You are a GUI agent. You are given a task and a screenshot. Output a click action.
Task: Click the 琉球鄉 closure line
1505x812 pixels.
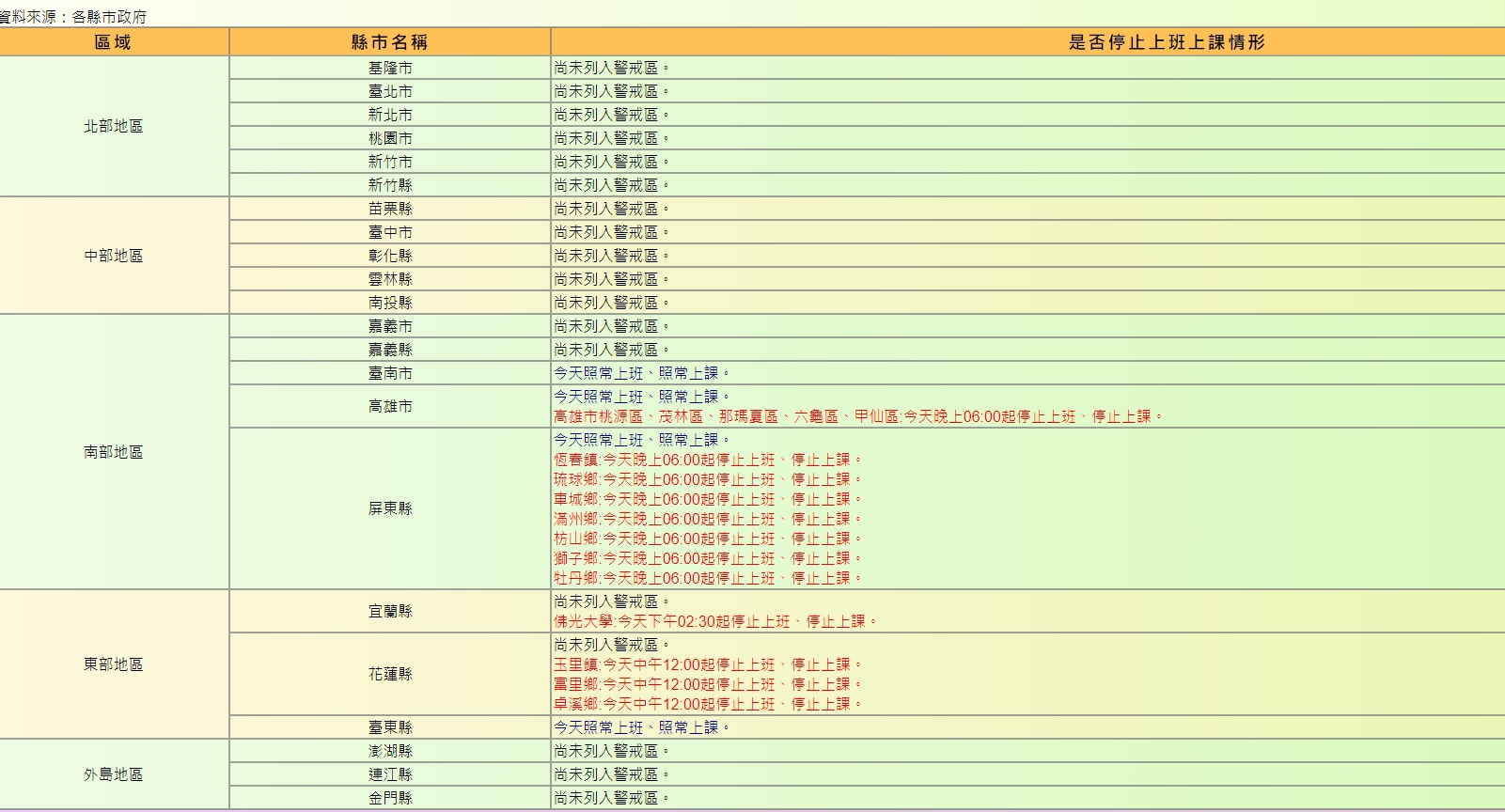pos(707,479)
